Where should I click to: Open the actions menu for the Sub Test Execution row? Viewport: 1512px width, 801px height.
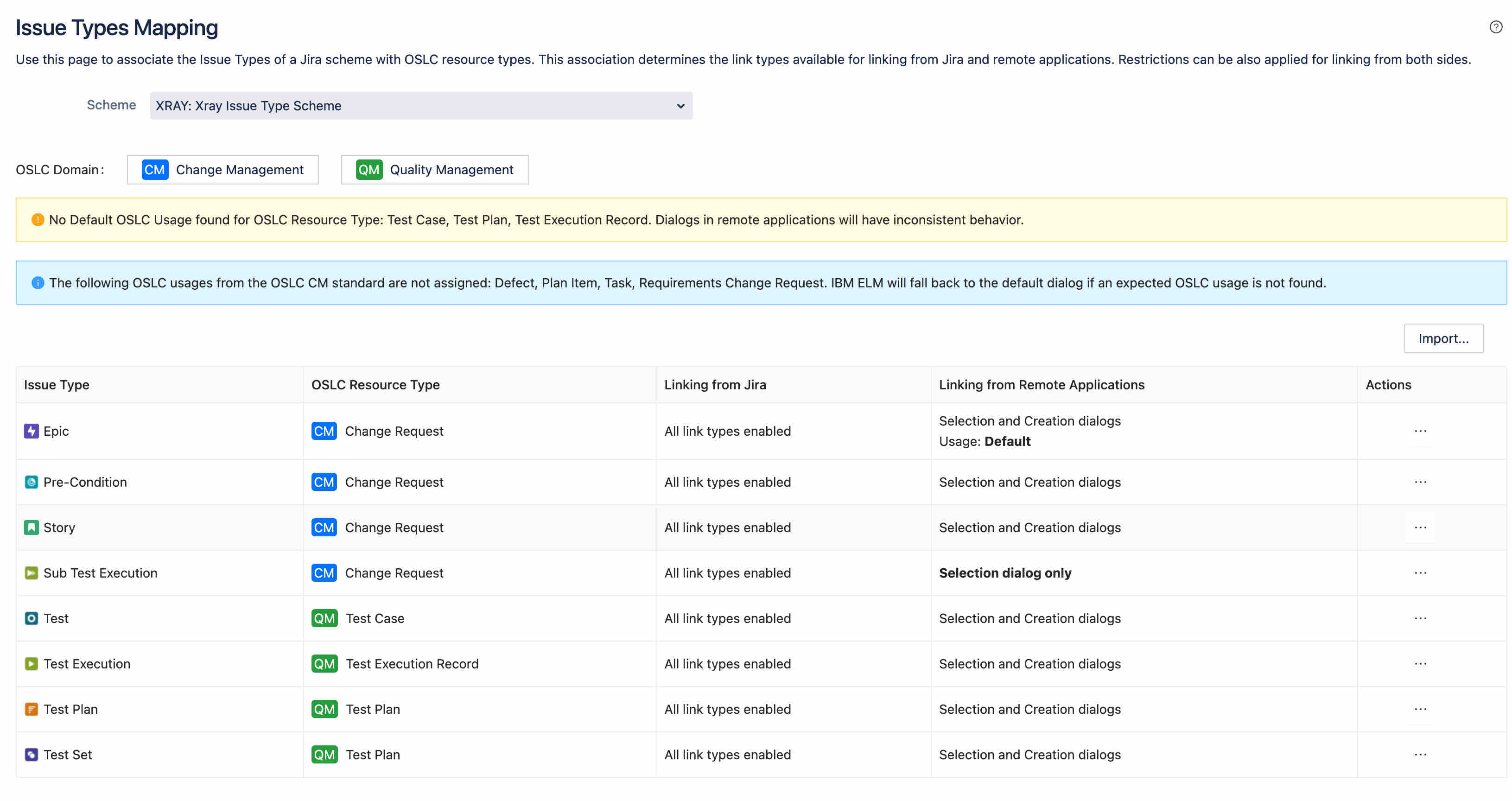coord(1420,573)
